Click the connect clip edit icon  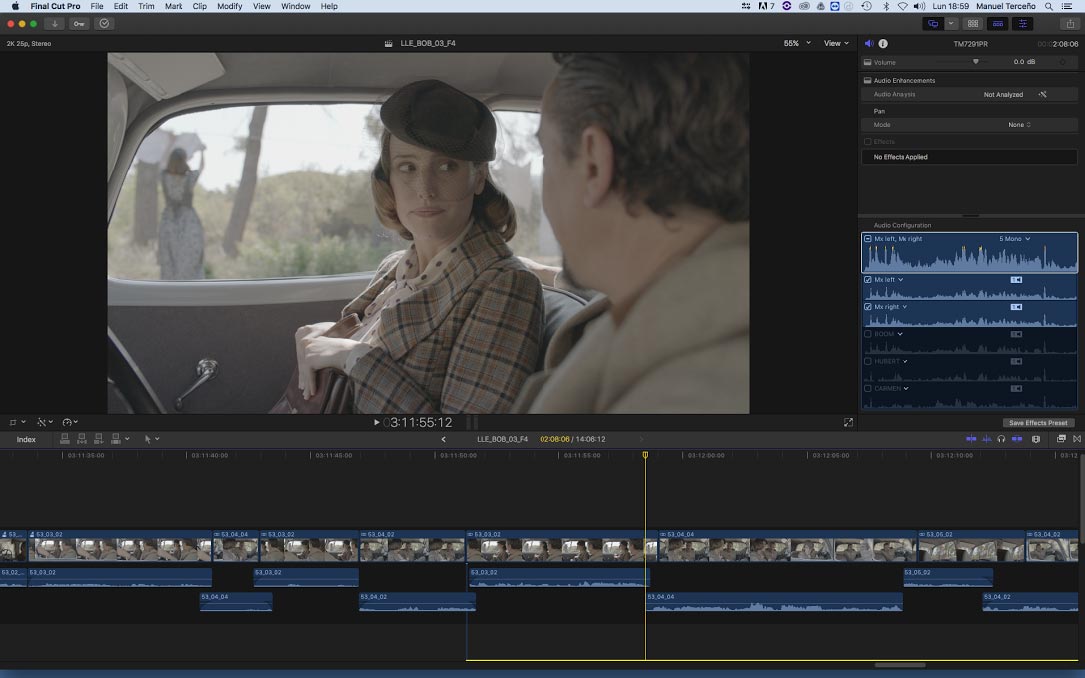click(x=64, y=439)
